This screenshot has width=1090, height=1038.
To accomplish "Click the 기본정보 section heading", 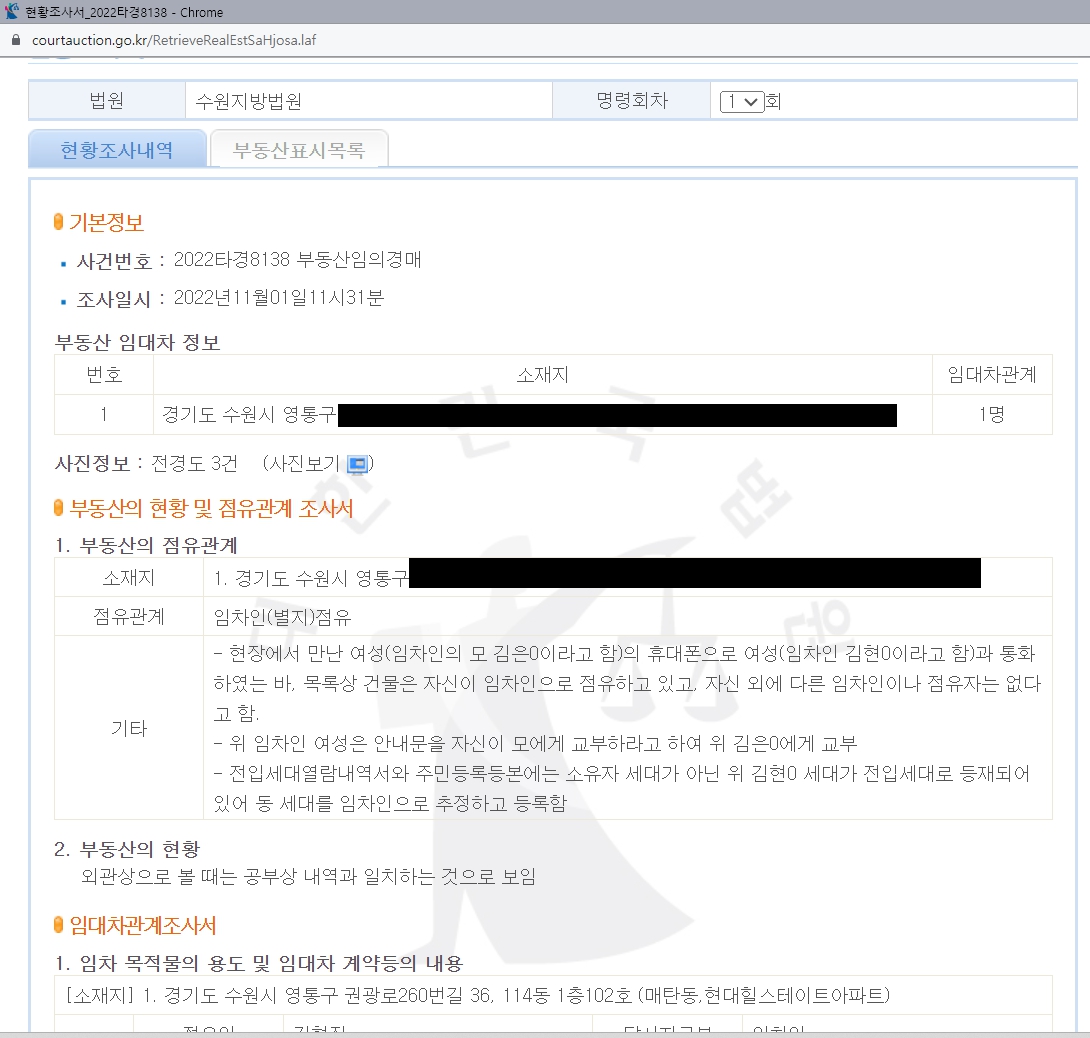I will pos(106,222).
